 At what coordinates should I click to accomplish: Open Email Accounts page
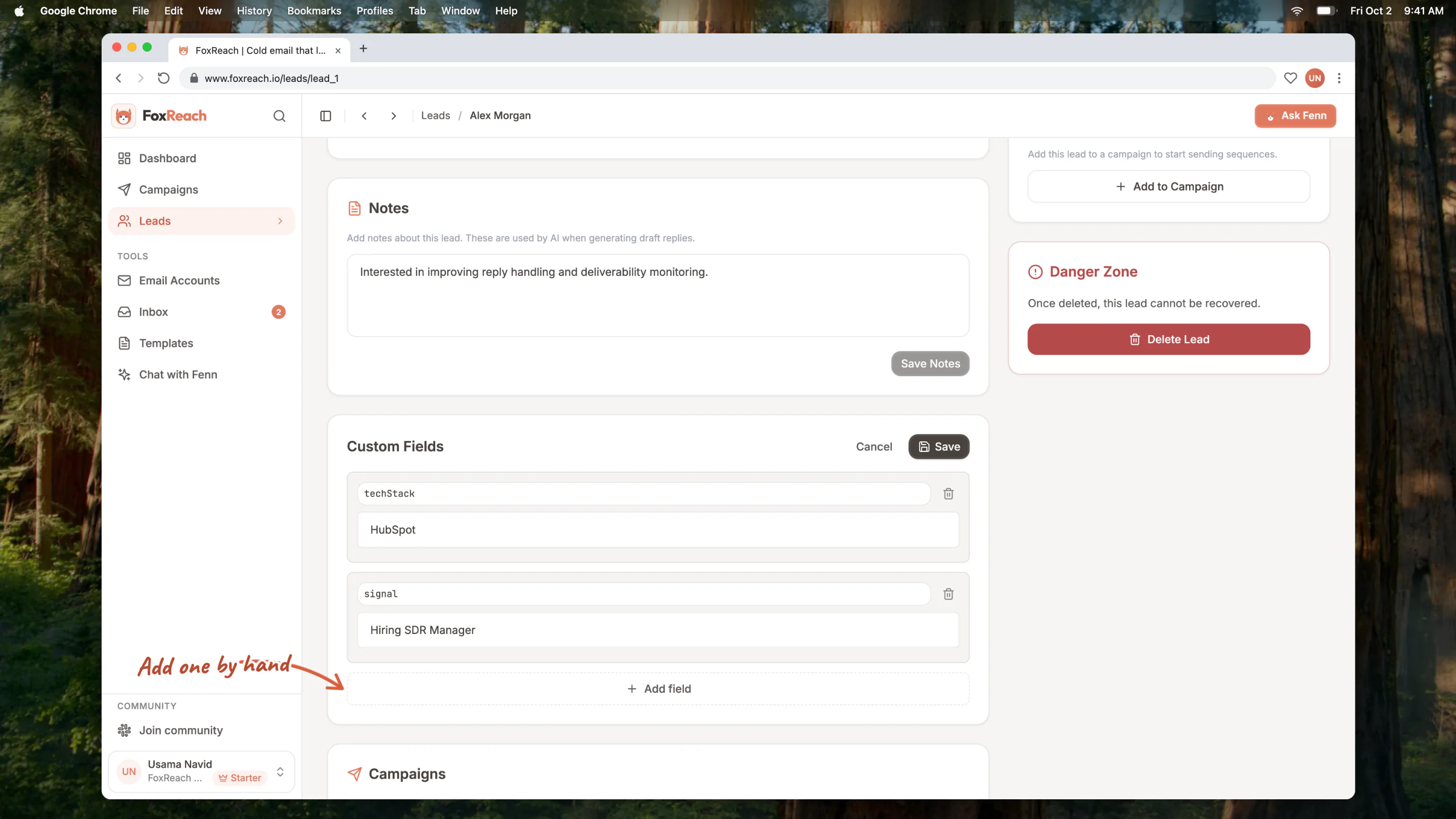click(201, 281)
